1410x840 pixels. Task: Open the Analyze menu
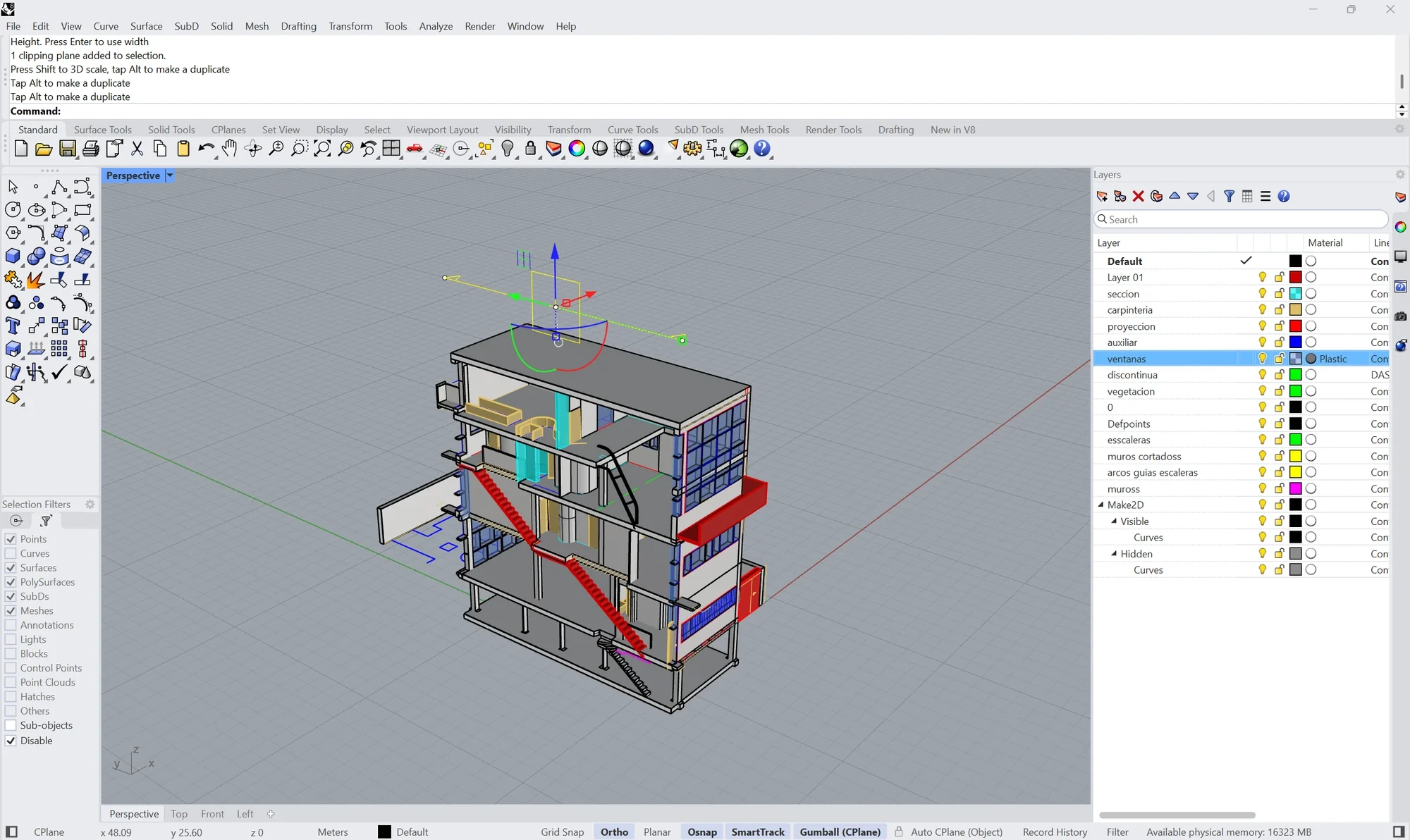[436, 26]
